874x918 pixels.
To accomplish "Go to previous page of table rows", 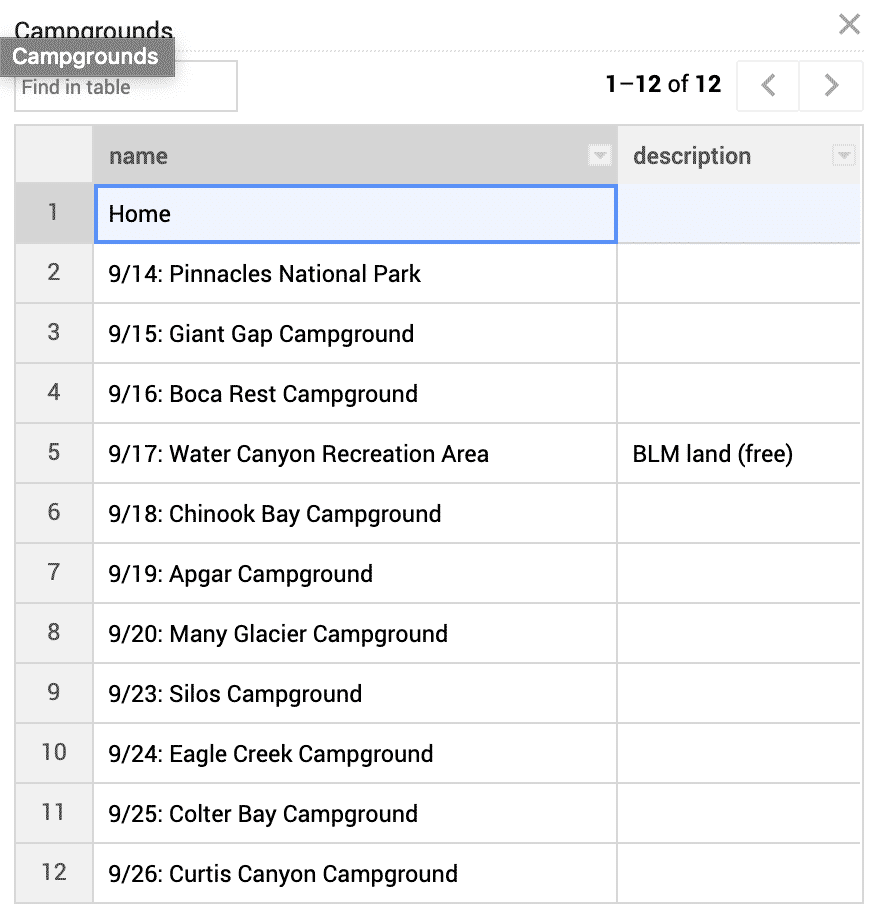I will tap(768, 85).
